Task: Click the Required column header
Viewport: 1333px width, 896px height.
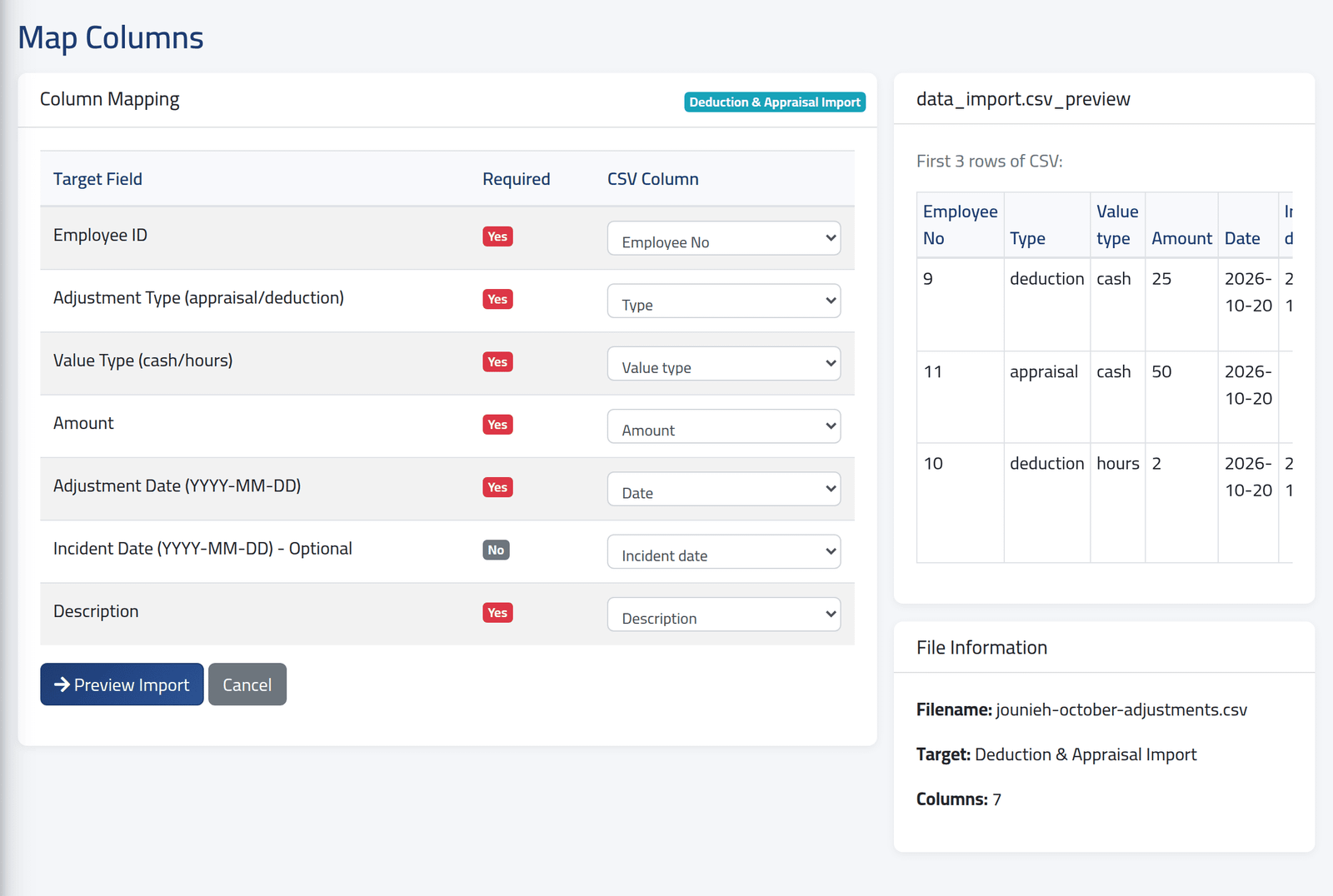Action: pos(517,179)
